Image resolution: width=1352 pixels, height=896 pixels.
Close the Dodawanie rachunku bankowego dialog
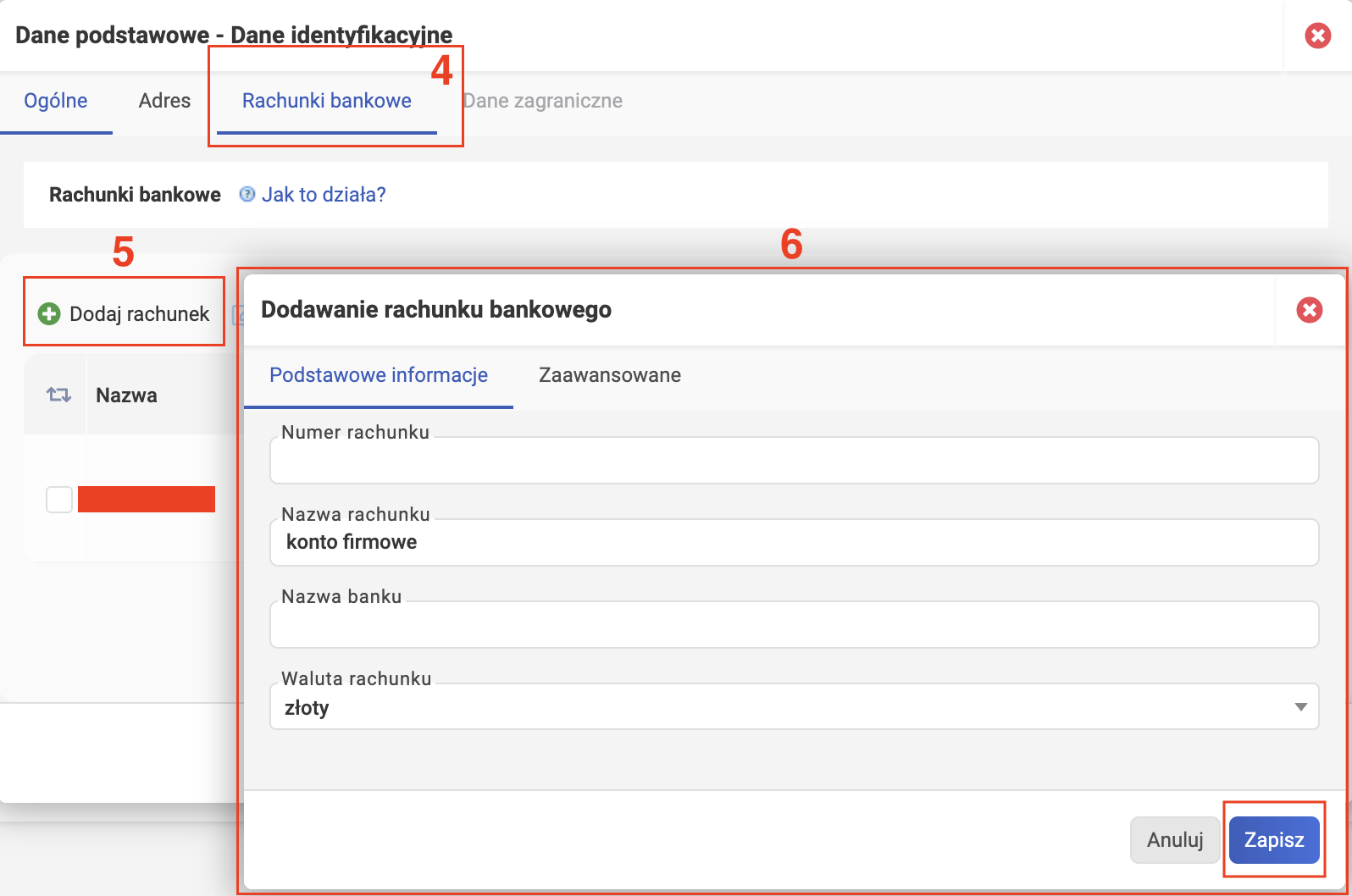(x=1309, y=310)
